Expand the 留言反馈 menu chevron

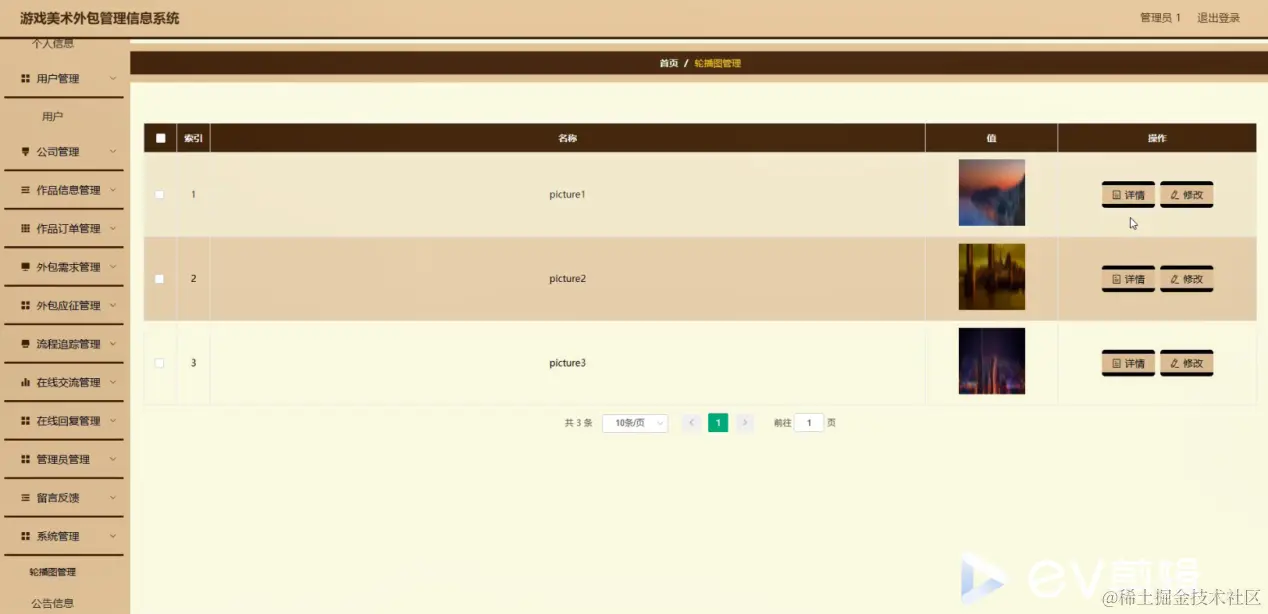tap(113, 498)
